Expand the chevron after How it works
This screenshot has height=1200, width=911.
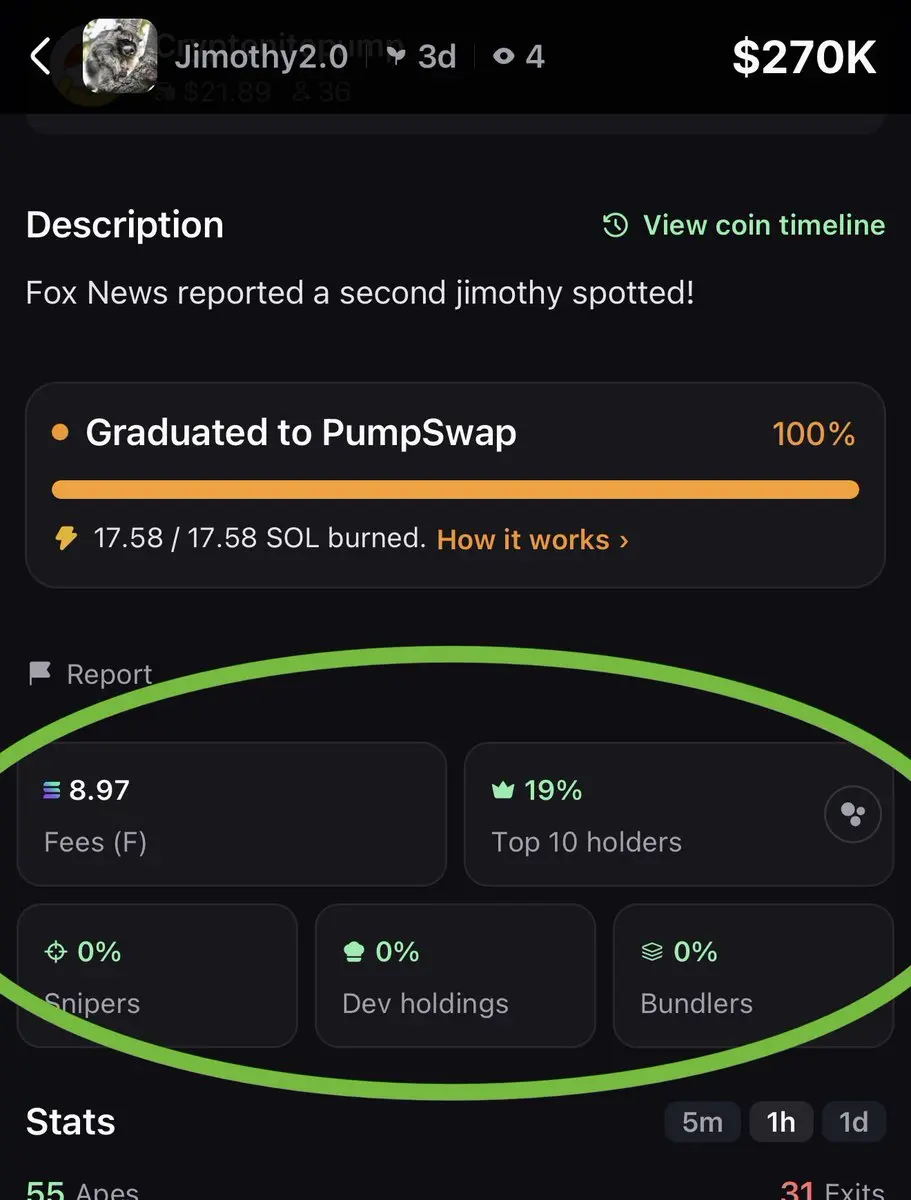coord(624,541)
